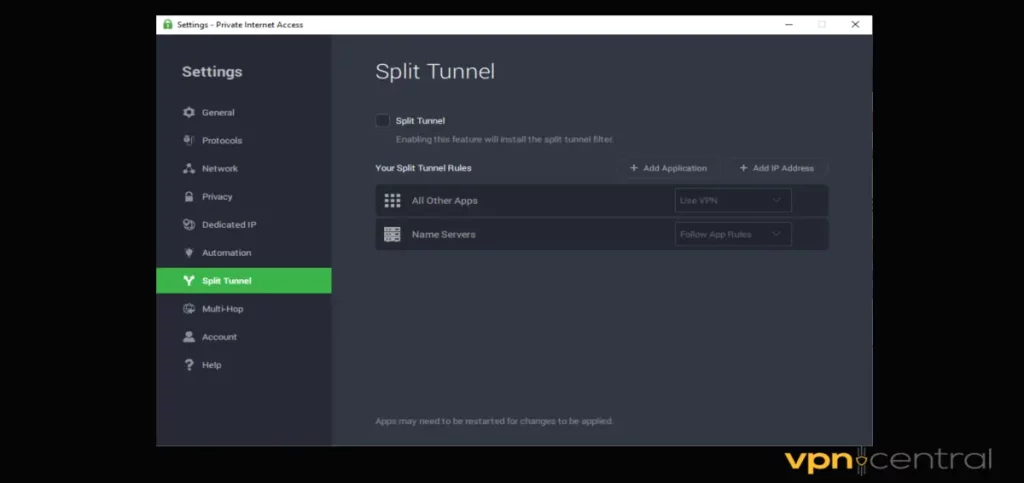The image size is (1024, 483).
Task: Switch to Protocols settings
Action: point(244,140)
